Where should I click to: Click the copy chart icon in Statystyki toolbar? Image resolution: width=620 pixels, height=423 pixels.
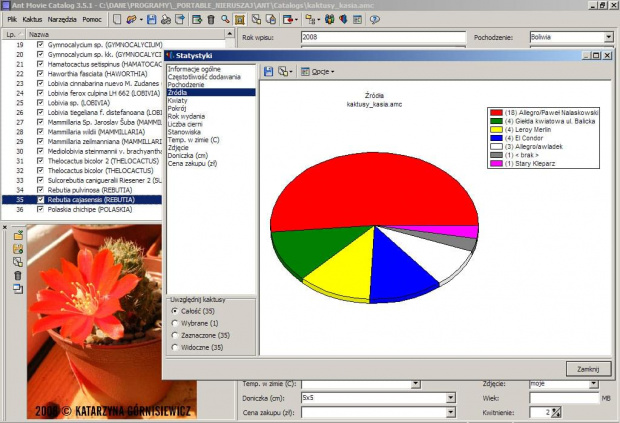click(284, 72)
